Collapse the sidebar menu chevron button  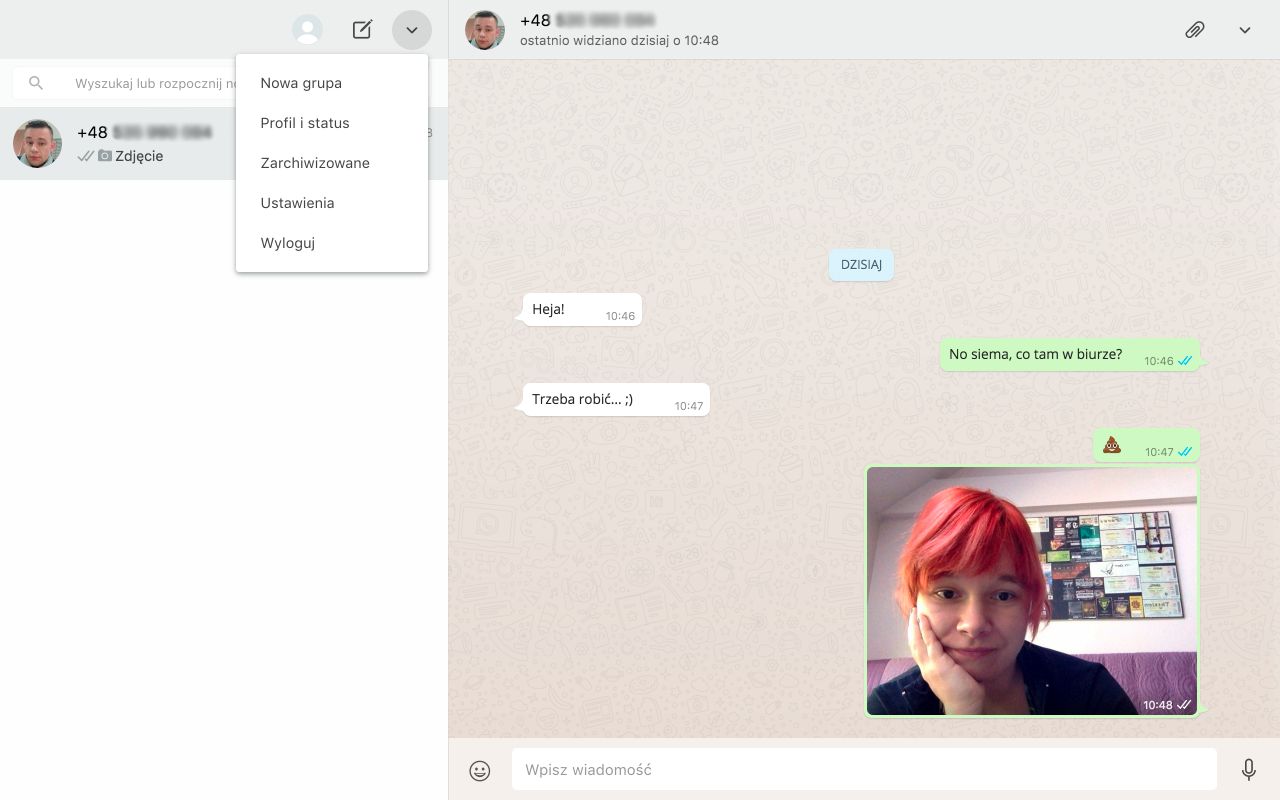(412, 30)
